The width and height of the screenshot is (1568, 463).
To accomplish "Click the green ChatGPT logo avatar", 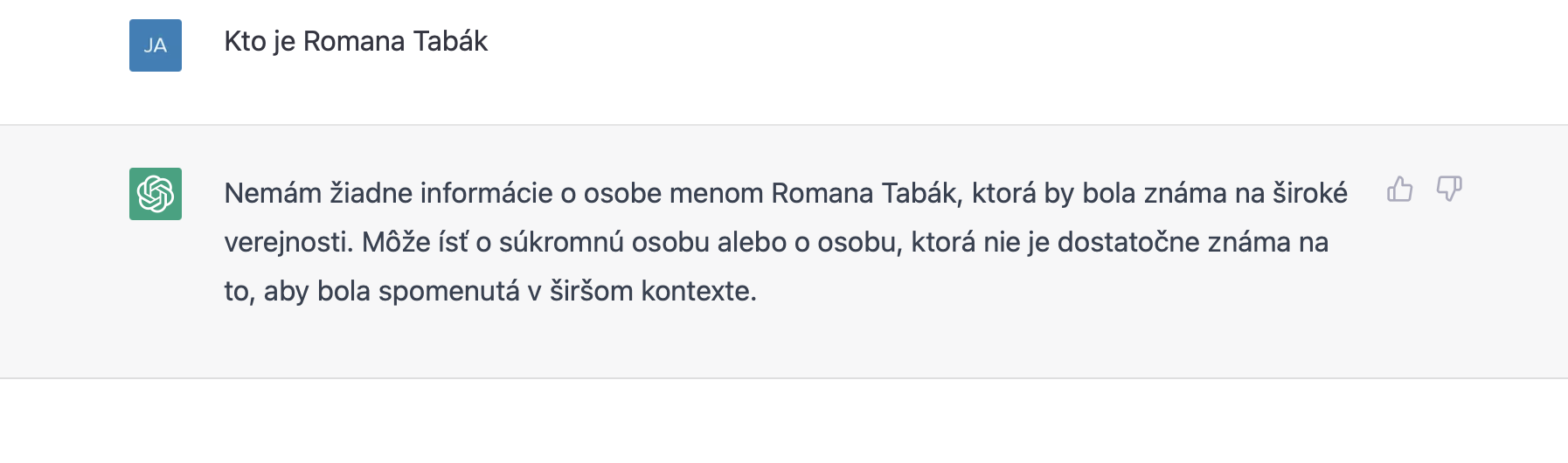I will pyautogui.click(x=156, y=194).
